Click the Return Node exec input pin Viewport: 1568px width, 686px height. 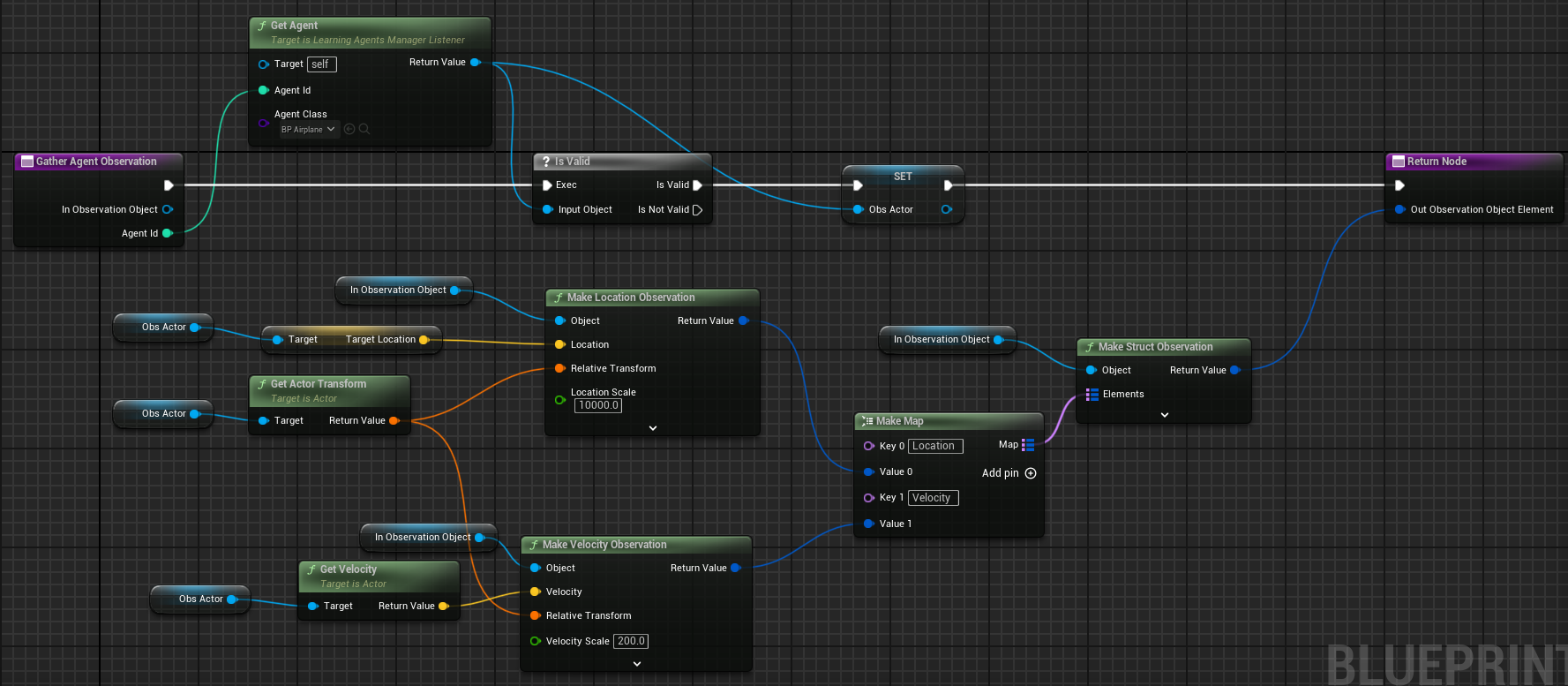click(1399, 185)
